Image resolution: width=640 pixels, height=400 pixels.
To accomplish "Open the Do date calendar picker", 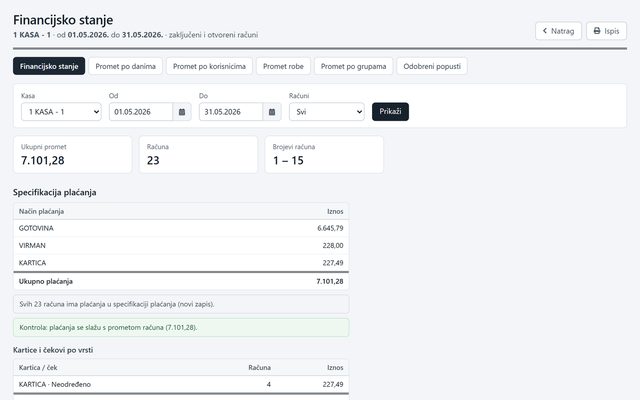I will click(272, 112).
